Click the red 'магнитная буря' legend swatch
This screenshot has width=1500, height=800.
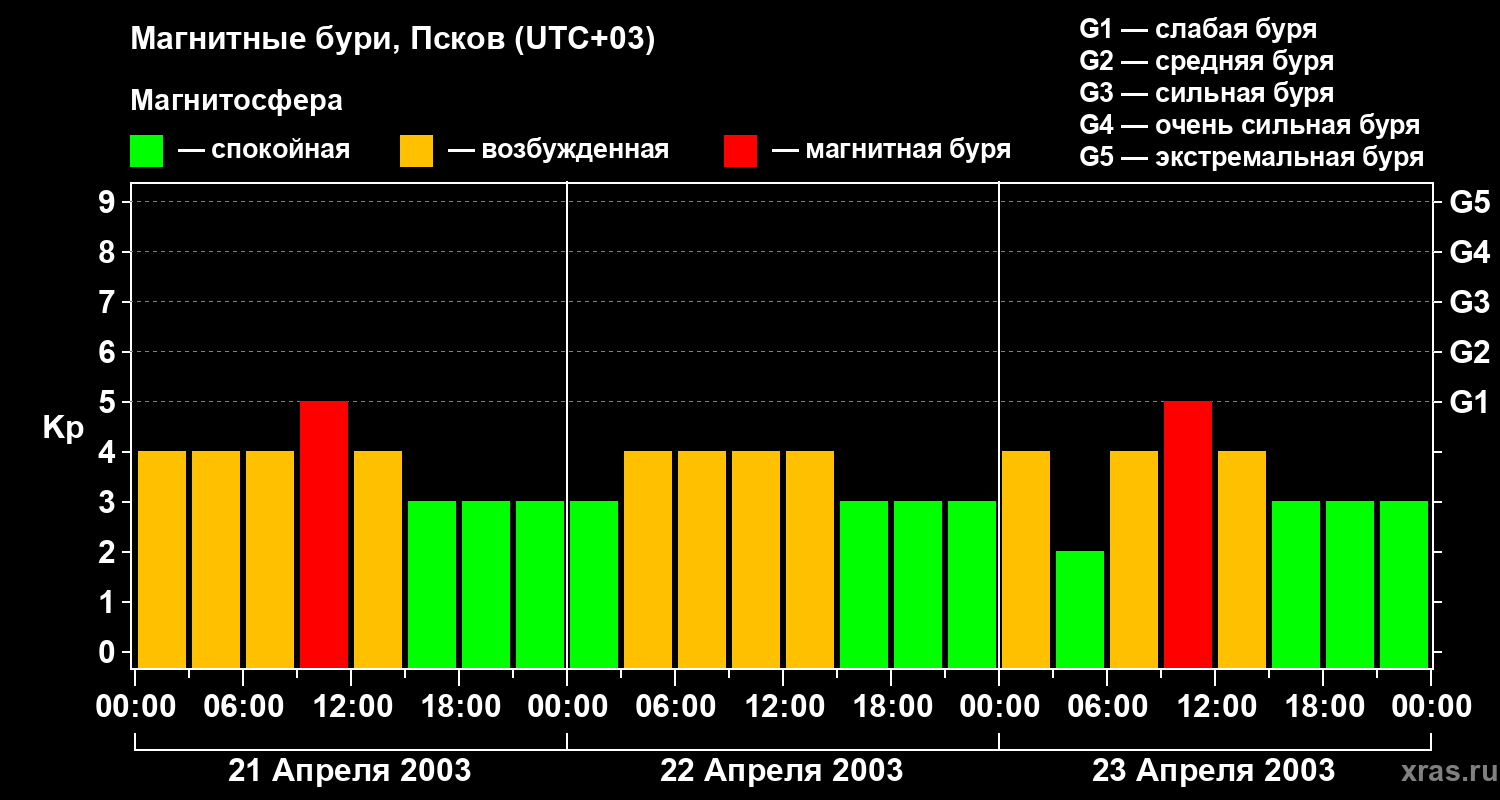(740, 151)
